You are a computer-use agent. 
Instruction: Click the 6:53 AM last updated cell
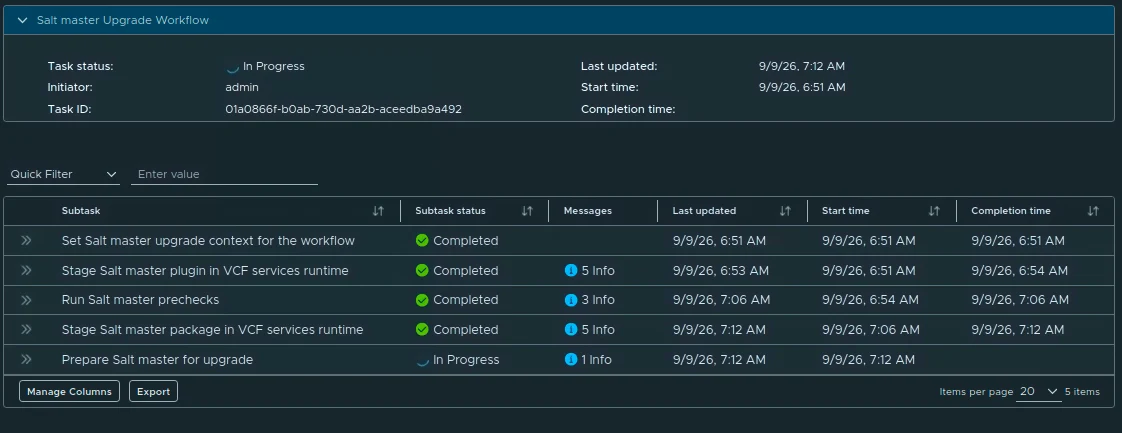coord(721,271)
